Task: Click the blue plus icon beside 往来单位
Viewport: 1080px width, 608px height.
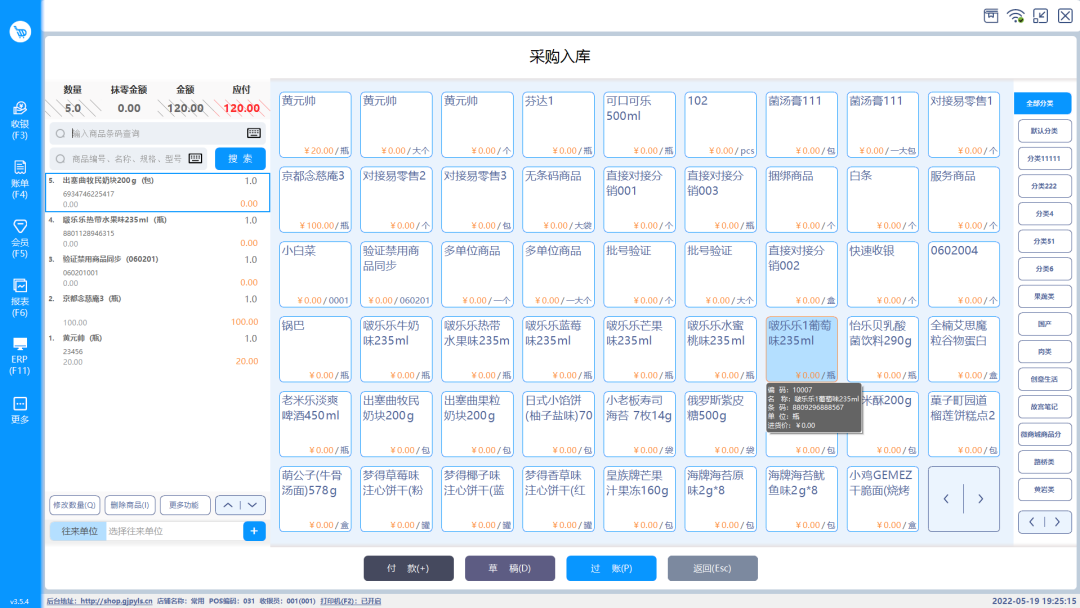Action: point(254,531)
